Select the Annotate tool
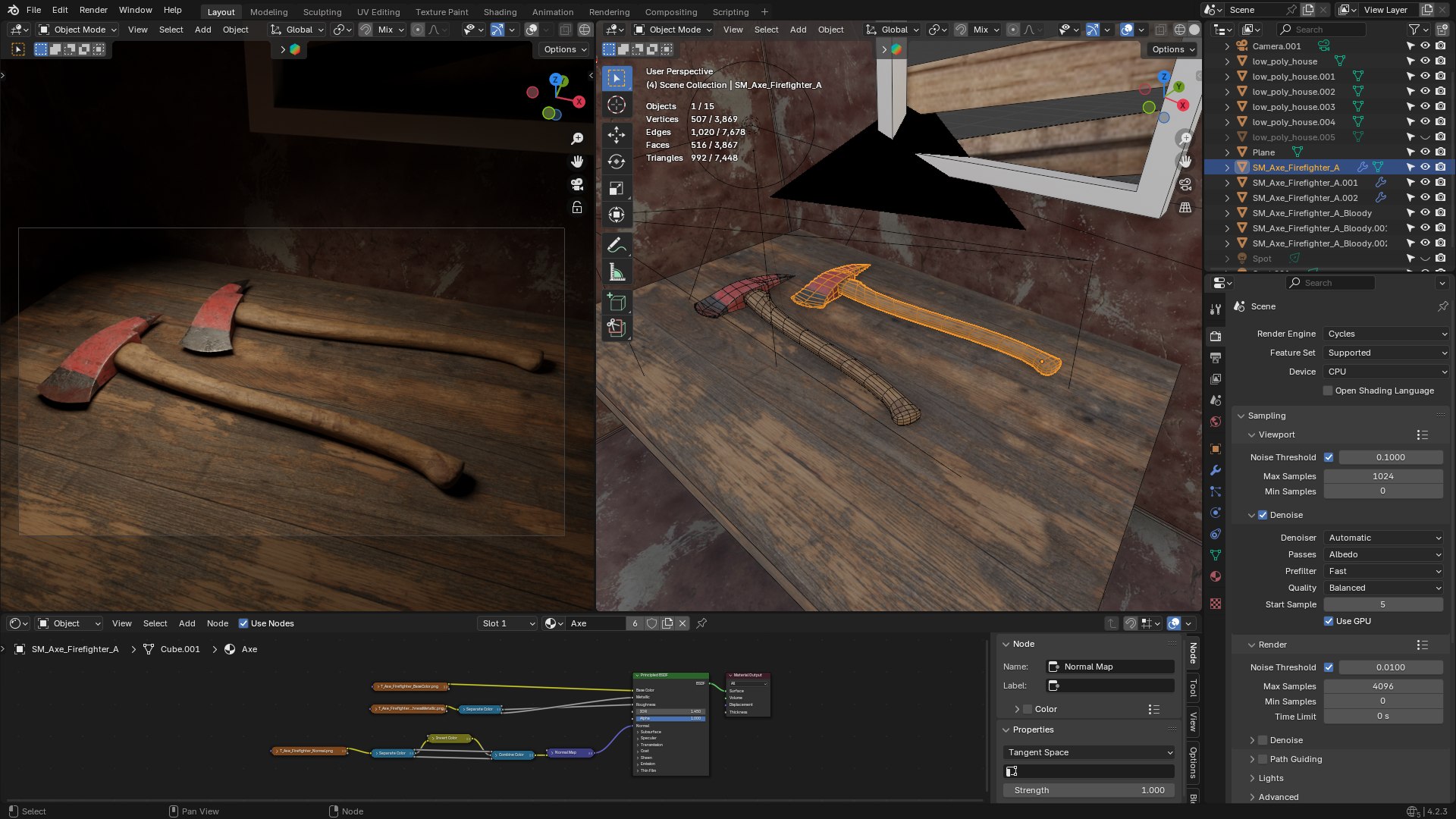 pyautogui.click(x=617, y=245)
